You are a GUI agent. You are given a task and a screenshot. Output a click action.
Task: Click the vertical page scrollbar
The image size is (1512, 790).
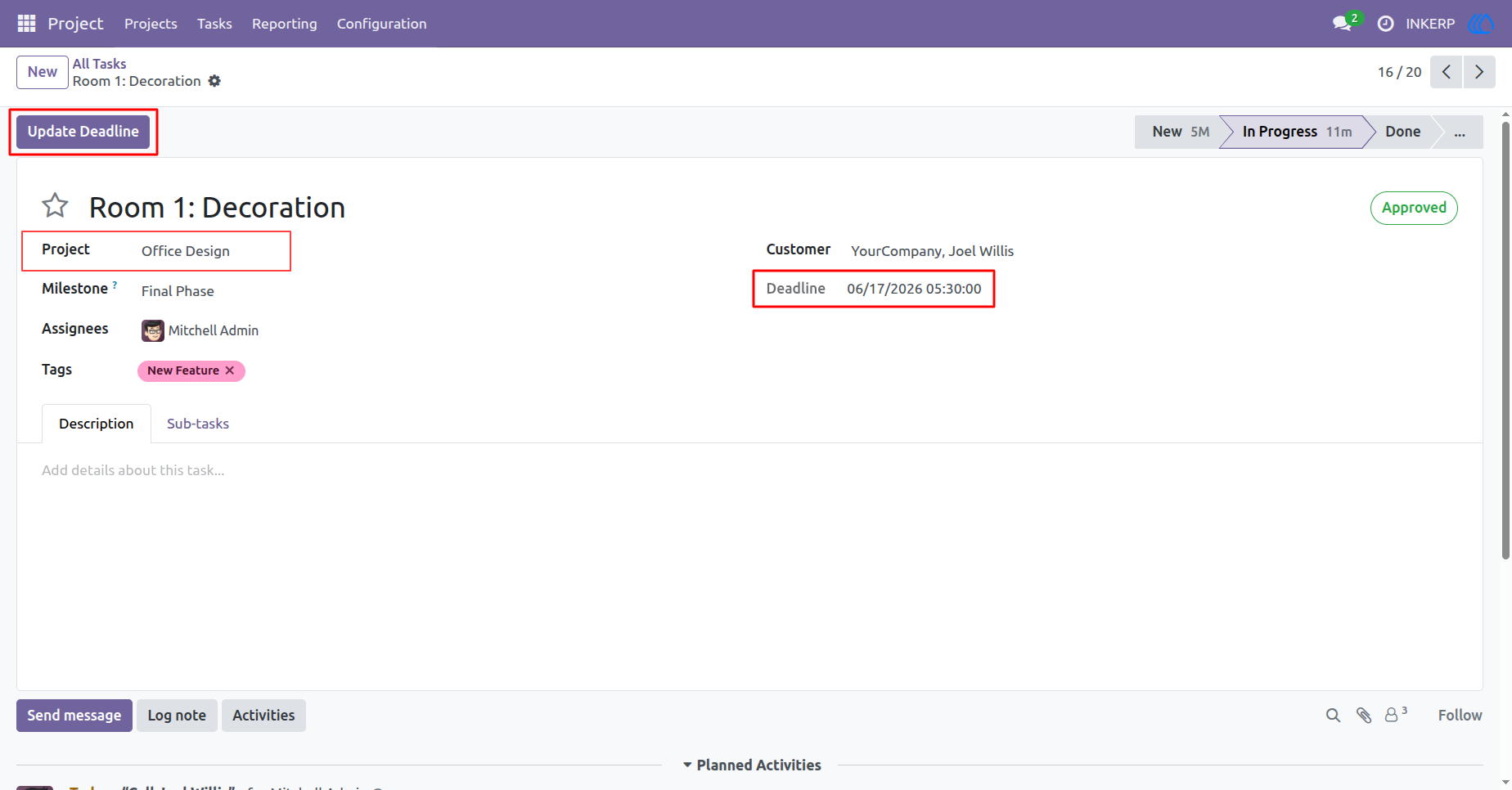click(1505, 340)
